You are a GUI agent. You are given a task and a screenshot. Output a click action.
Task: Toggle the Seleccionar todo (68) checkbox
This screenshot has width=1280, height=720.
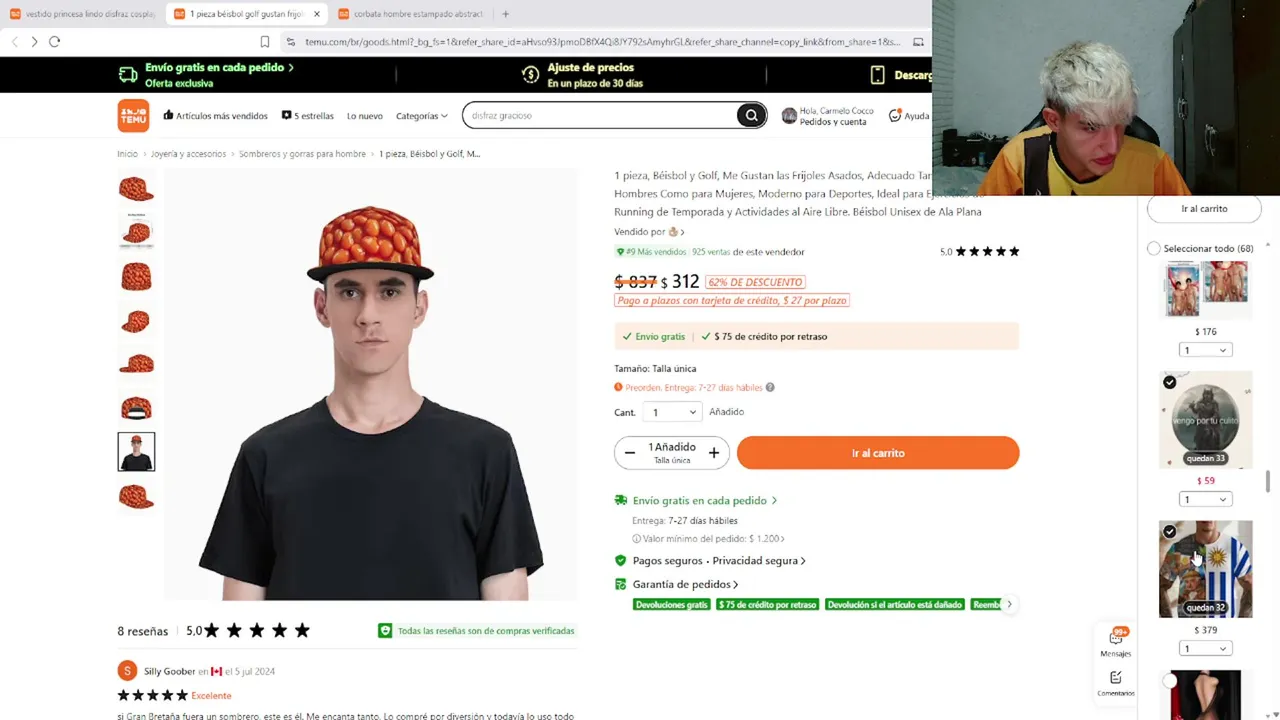[x=1154, y=248]
